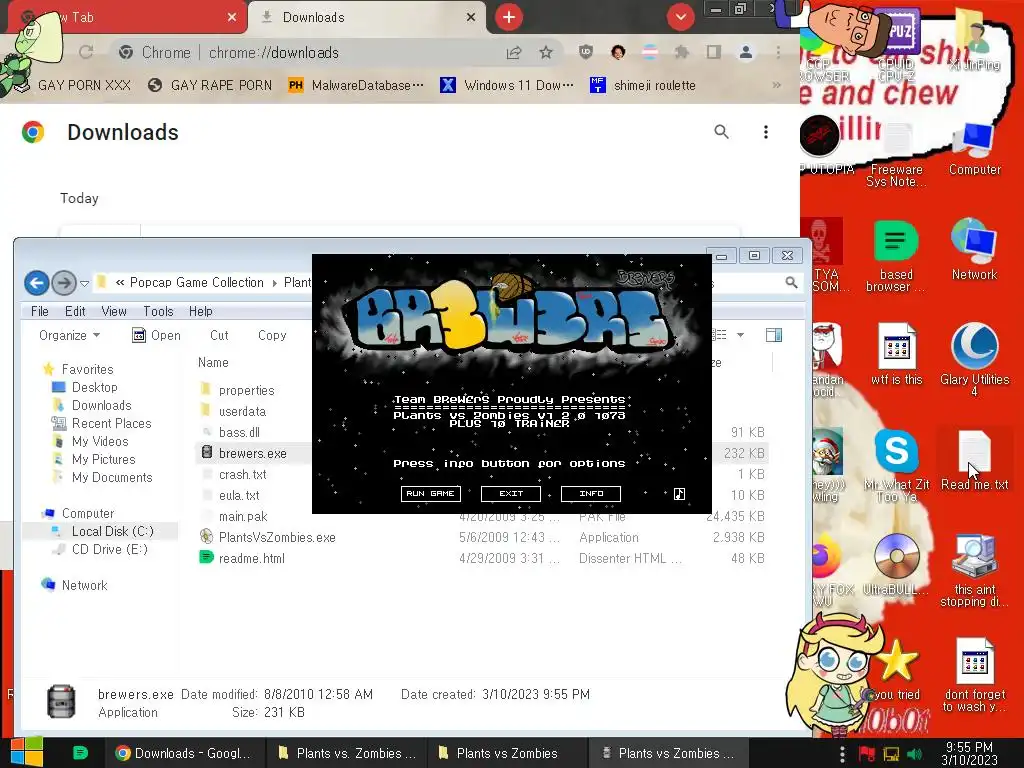1024x768 pixels.
Task: Open UltraBULL disc desktop icon
Action: [896, 564]
